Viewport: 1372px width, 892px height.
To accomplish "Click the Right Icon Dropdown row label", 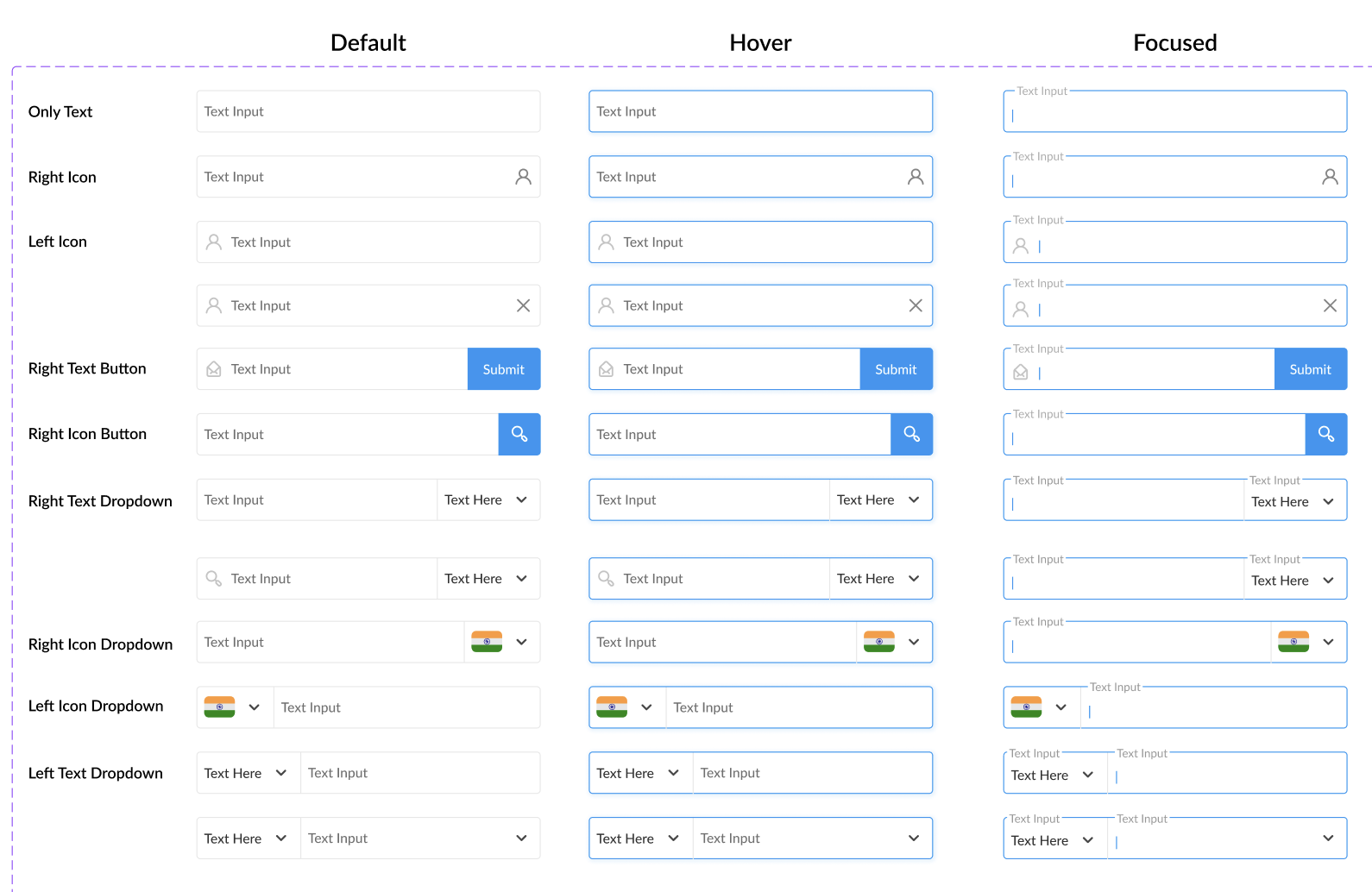I will (x=100, y=644).
